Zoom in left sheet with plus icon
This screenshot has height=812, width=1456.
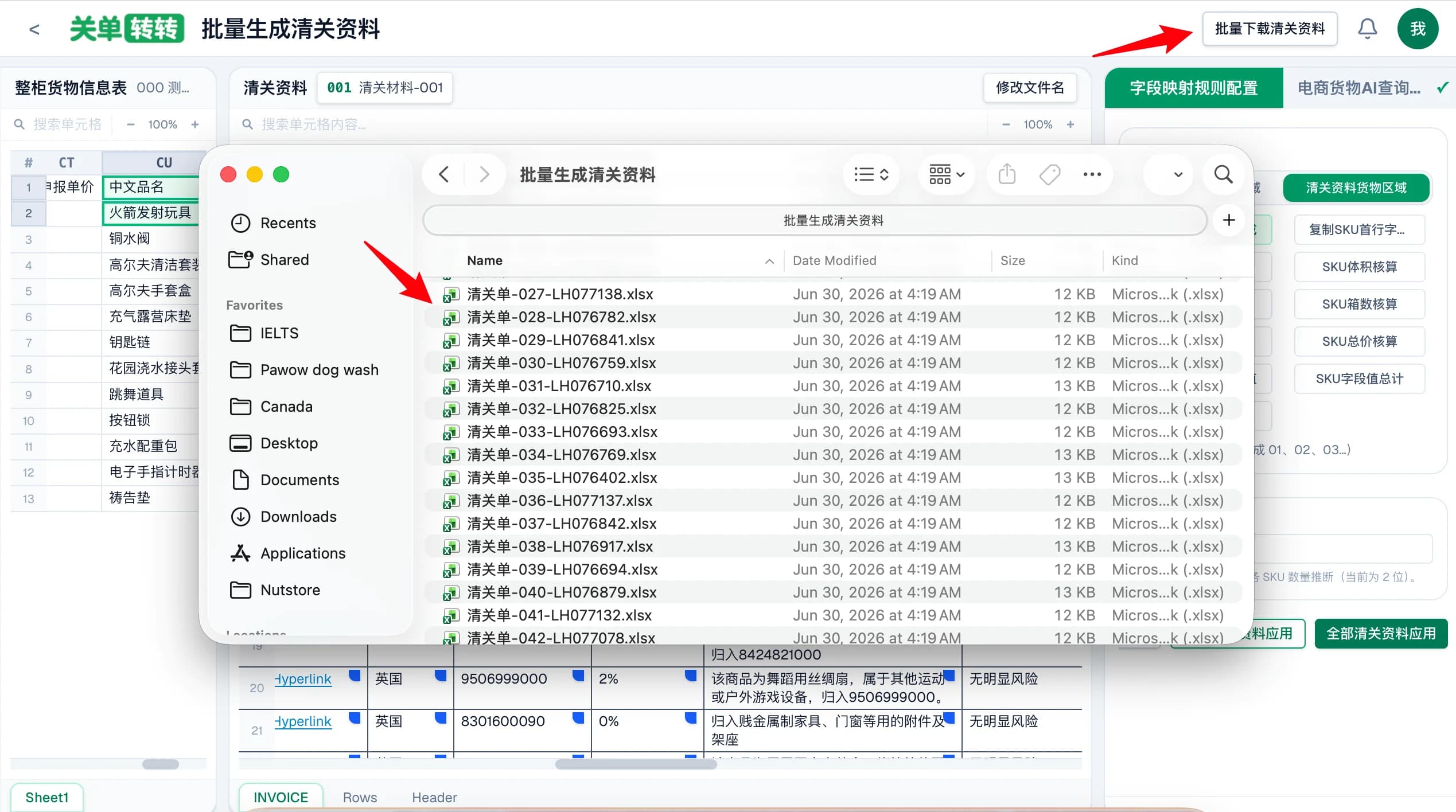click(x=195, y=124)
